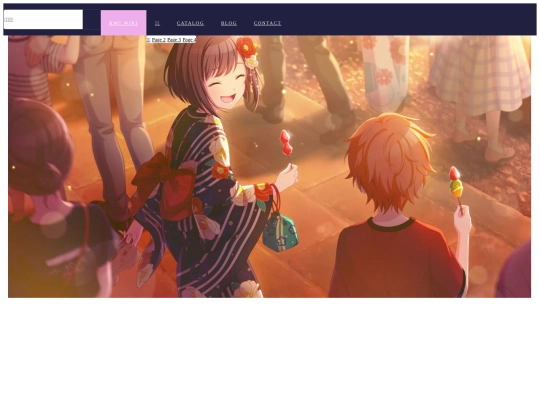The image size is (540, 405).
Task: Open the CATALOG menu link
Action: pyautogui.click(x=190, y=23)
